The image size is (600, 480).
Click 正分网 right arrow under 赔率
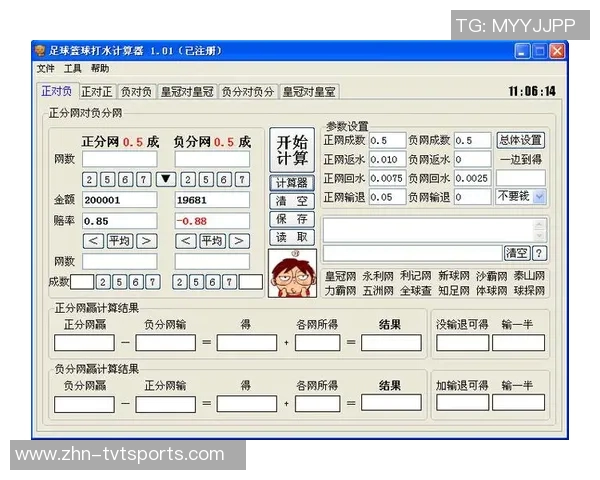[147, 241]
